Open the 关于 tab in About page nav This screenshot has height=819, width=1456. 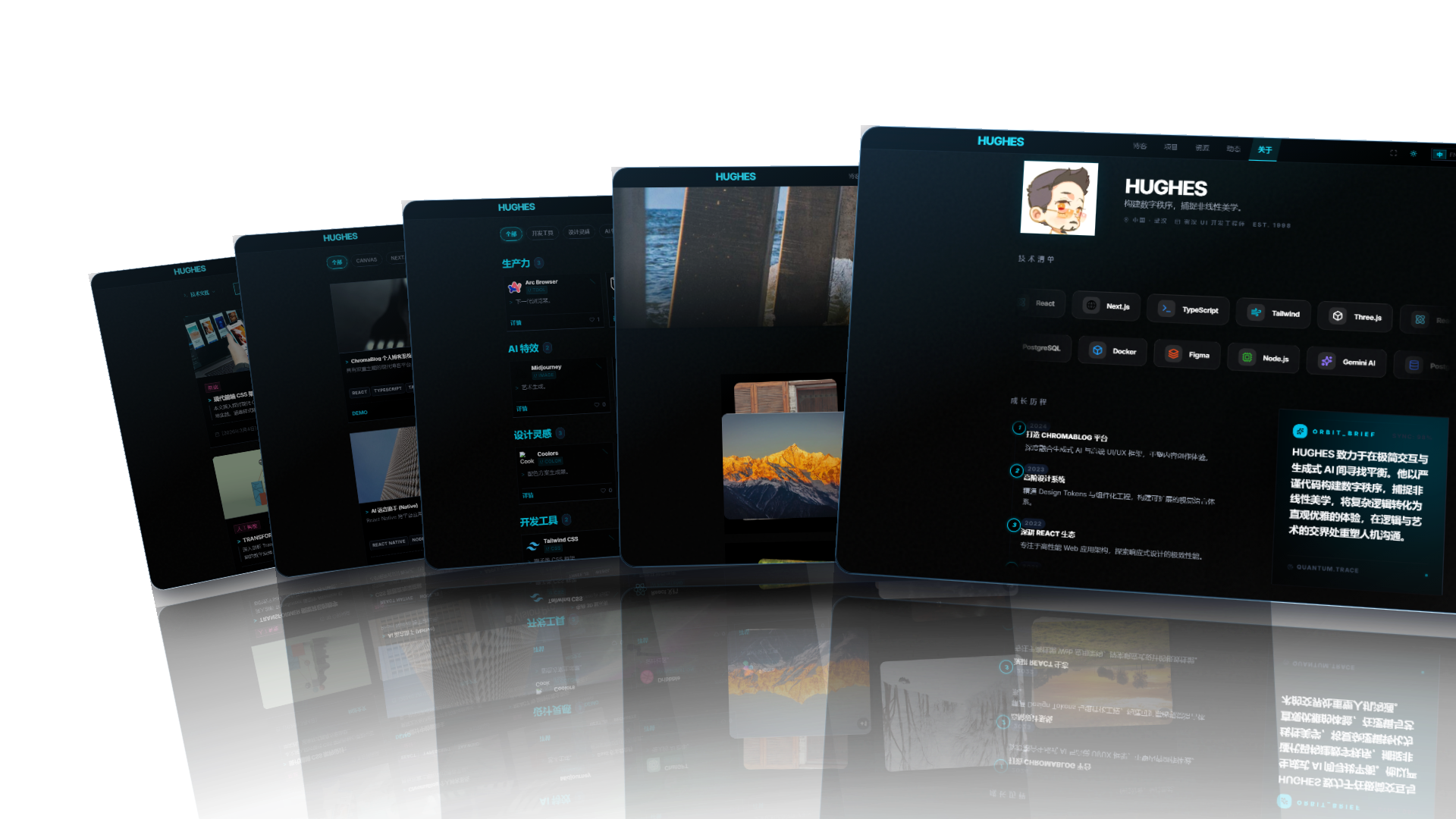click(1265, 150)
